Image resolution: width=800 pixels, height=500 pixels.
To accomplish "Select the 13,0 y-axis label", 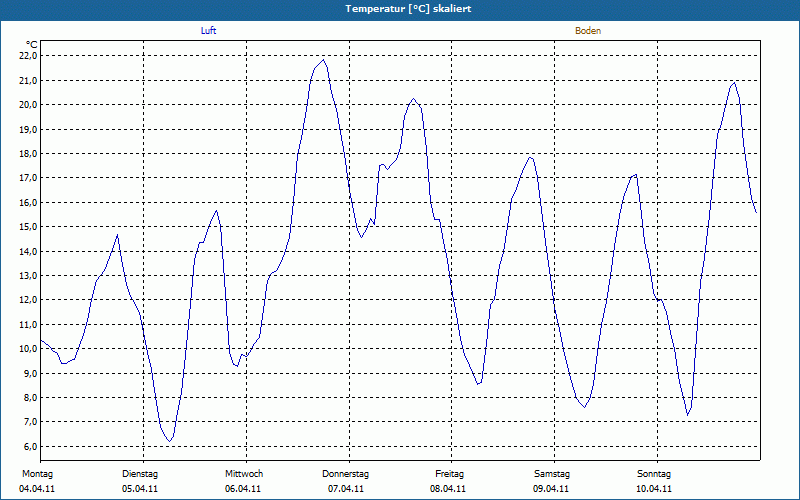I will 29,276.
